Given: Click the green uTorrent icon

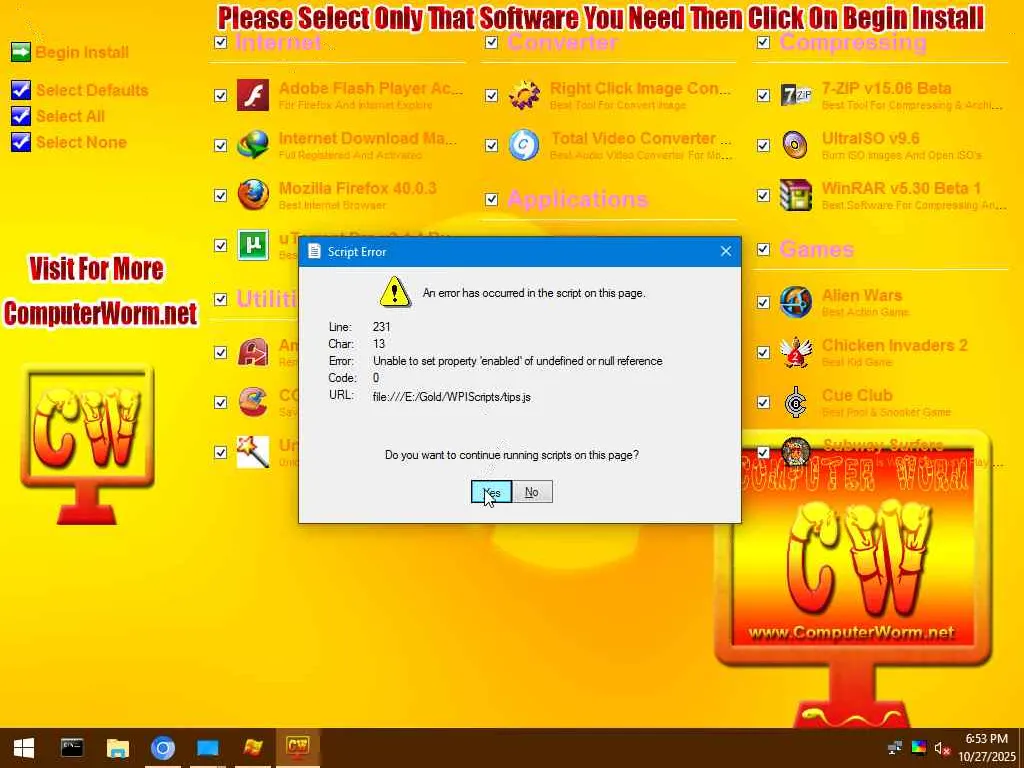Looking at the screenshot, I should [253, 245].
